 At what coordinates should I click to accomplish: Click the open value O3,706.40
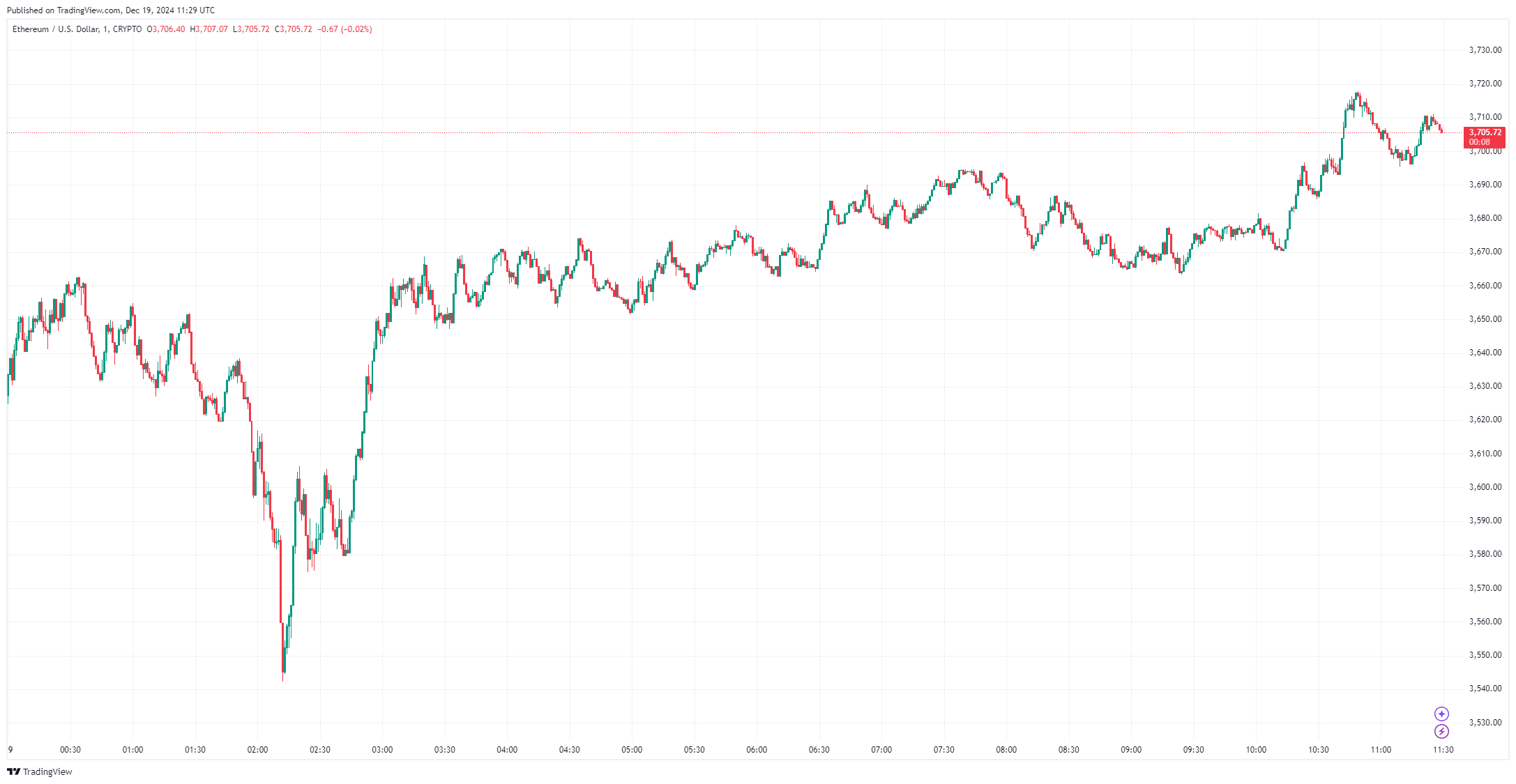click(166, 29)
